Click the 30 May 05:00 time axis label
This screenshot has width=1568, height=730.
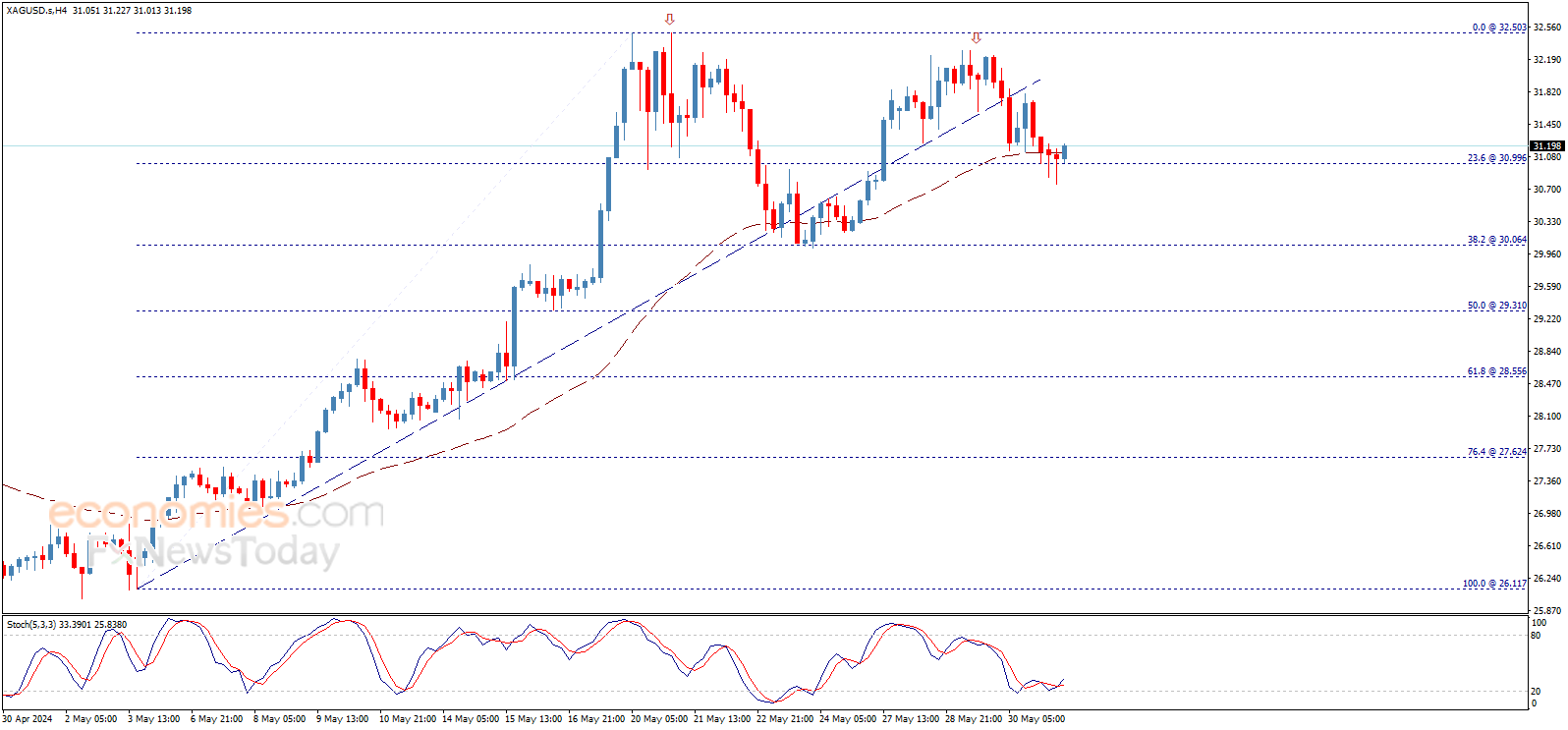point(1036,719)
